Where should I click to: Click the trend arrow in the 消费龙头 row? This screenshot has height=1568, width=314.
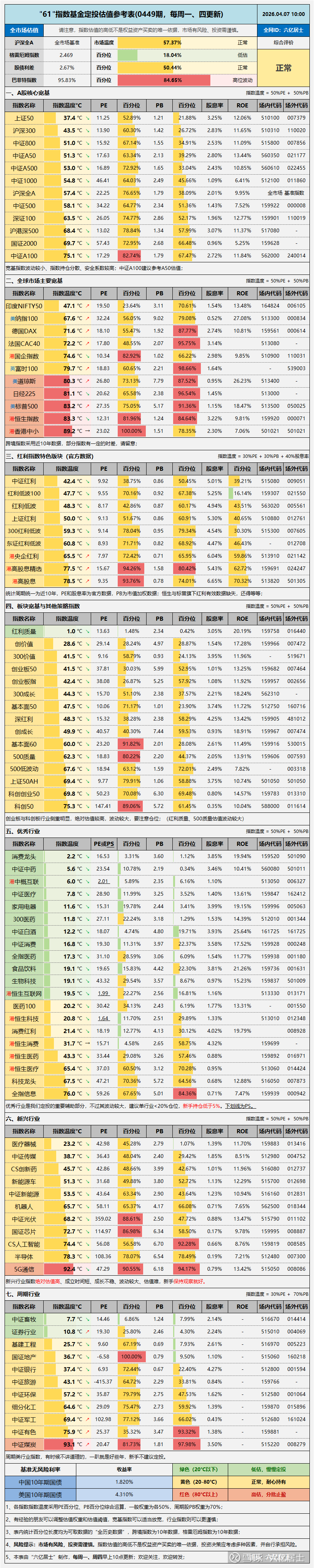point(87,857)
